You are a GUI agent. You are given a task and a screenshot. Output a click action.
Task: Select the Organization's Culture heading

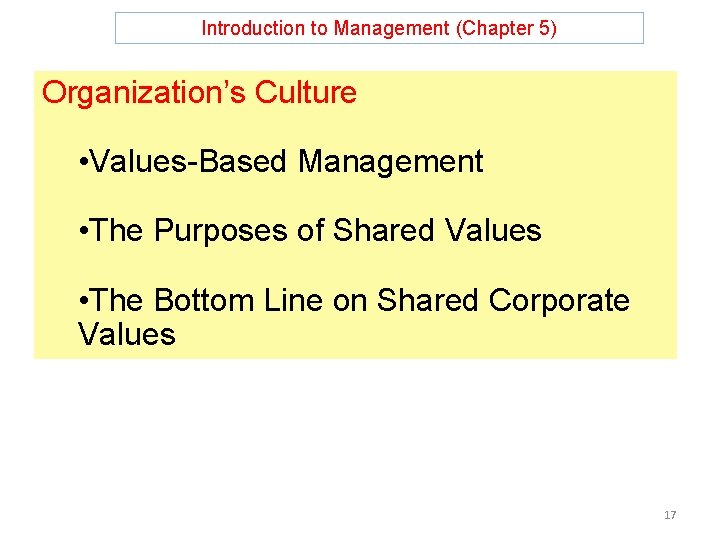click(x=199, y=92)
